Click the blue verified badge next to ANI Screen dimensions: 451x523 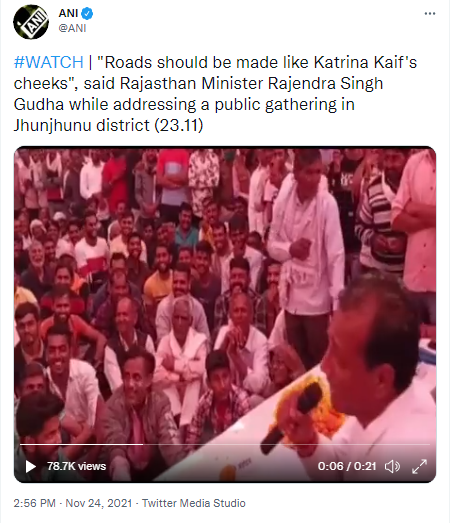click(87, 14)
